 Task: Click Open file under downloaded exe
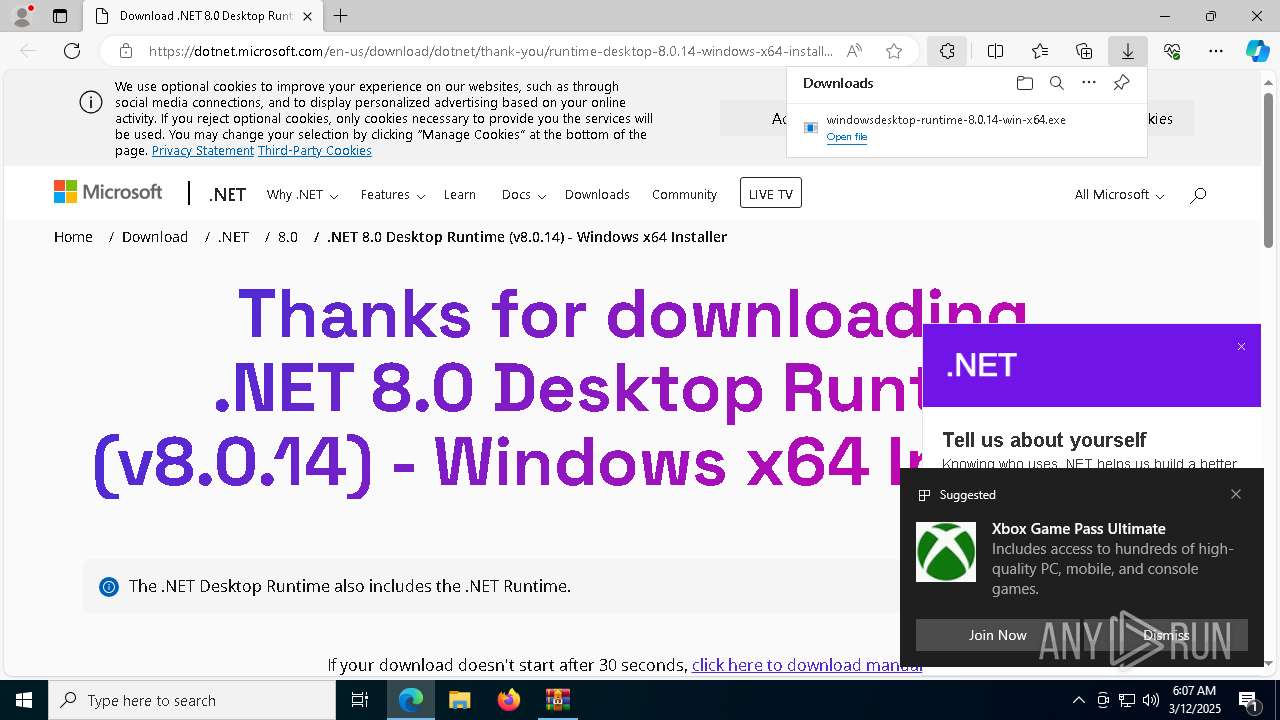(x=847, y=137)
